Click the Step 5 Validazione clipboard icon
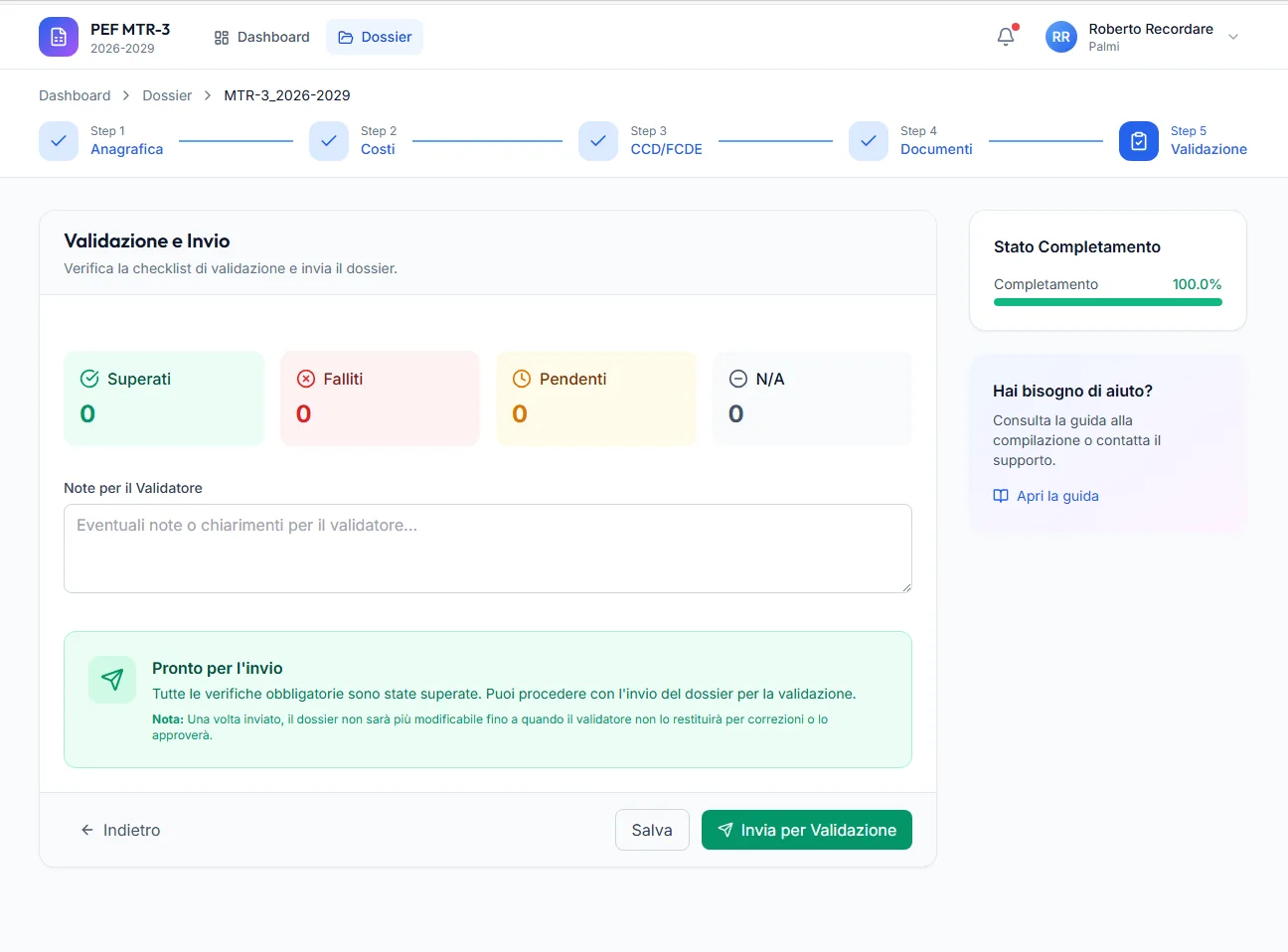 point(1139,141)
